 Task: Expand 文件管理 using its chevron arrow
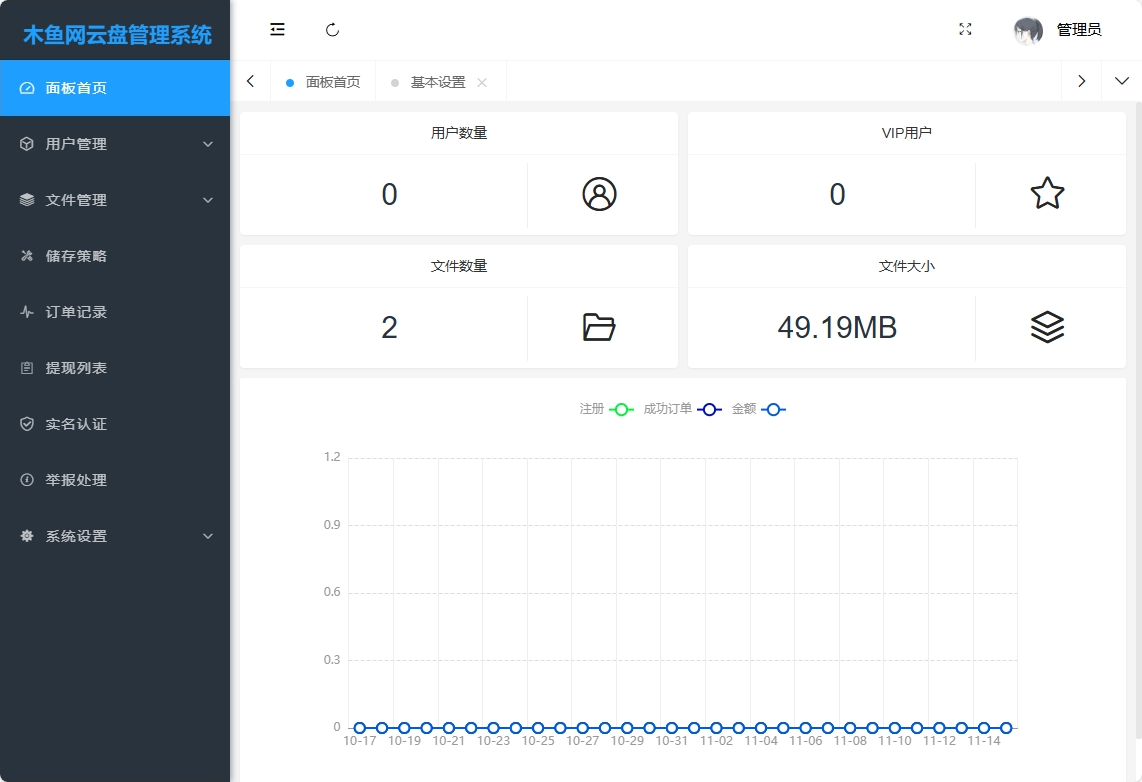click(x=208, y=200)
